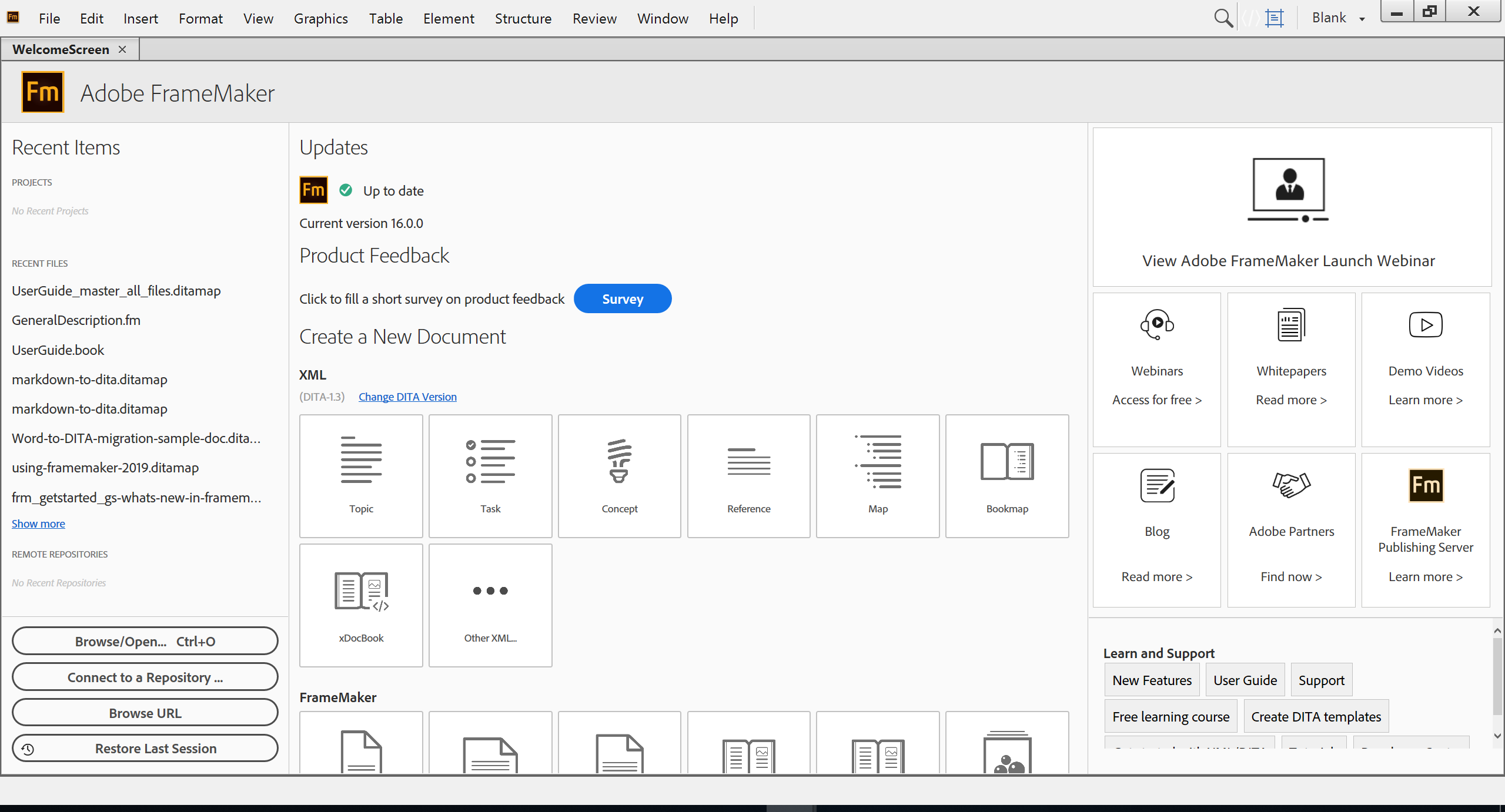Open the Blank template dropdown
1505x812 pixels.
(1339, 18)
